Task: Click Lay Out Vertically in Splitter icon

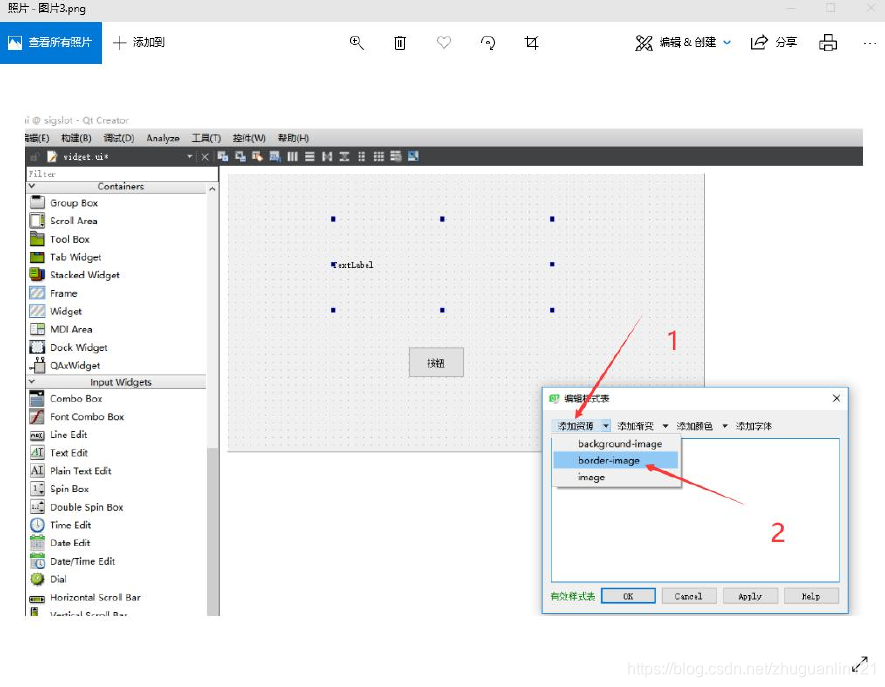Action: [x=344, y=156]
